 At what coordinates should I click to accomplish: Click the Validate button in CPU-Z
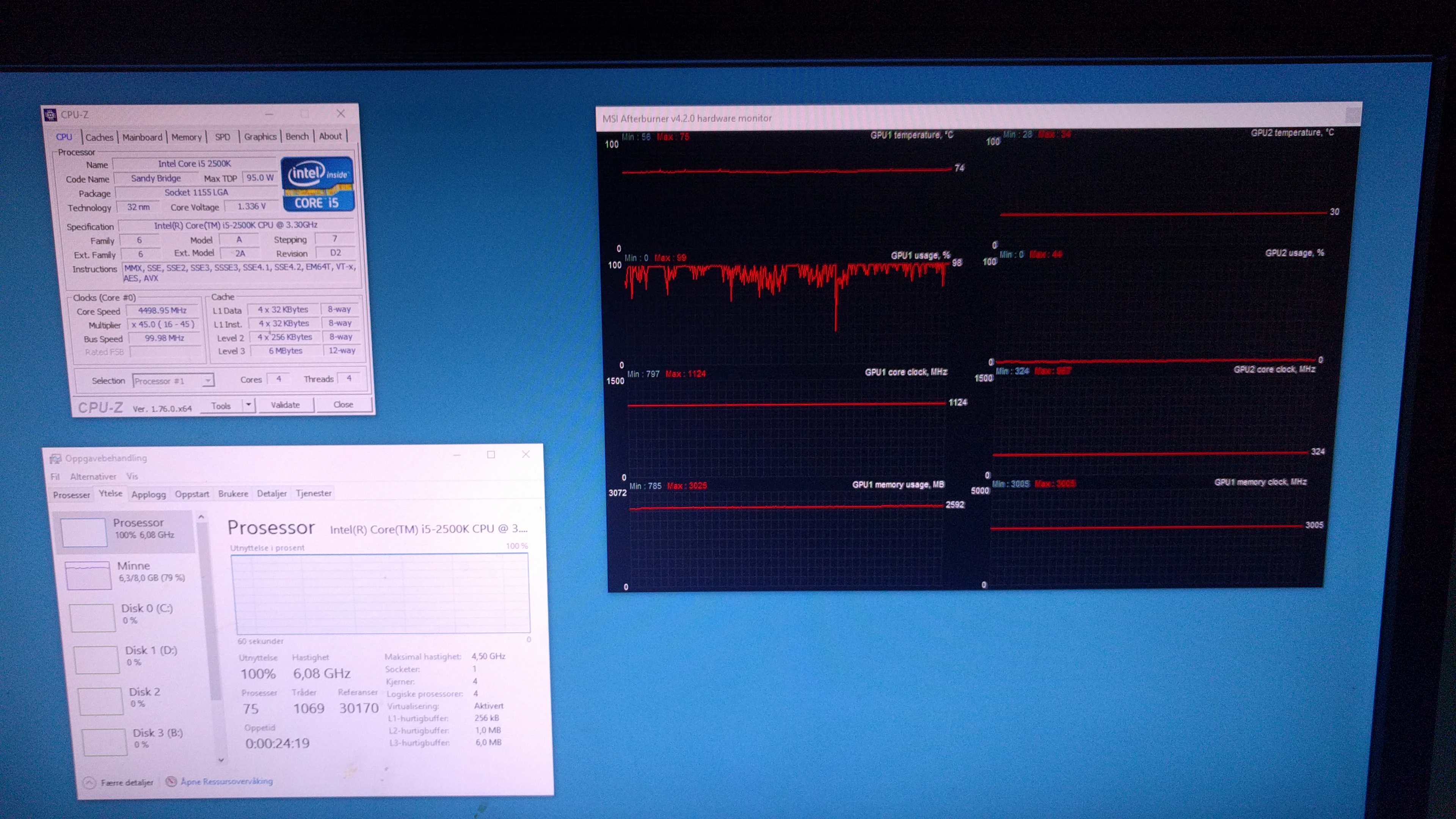pyautogui.click(x=286, y=405)
